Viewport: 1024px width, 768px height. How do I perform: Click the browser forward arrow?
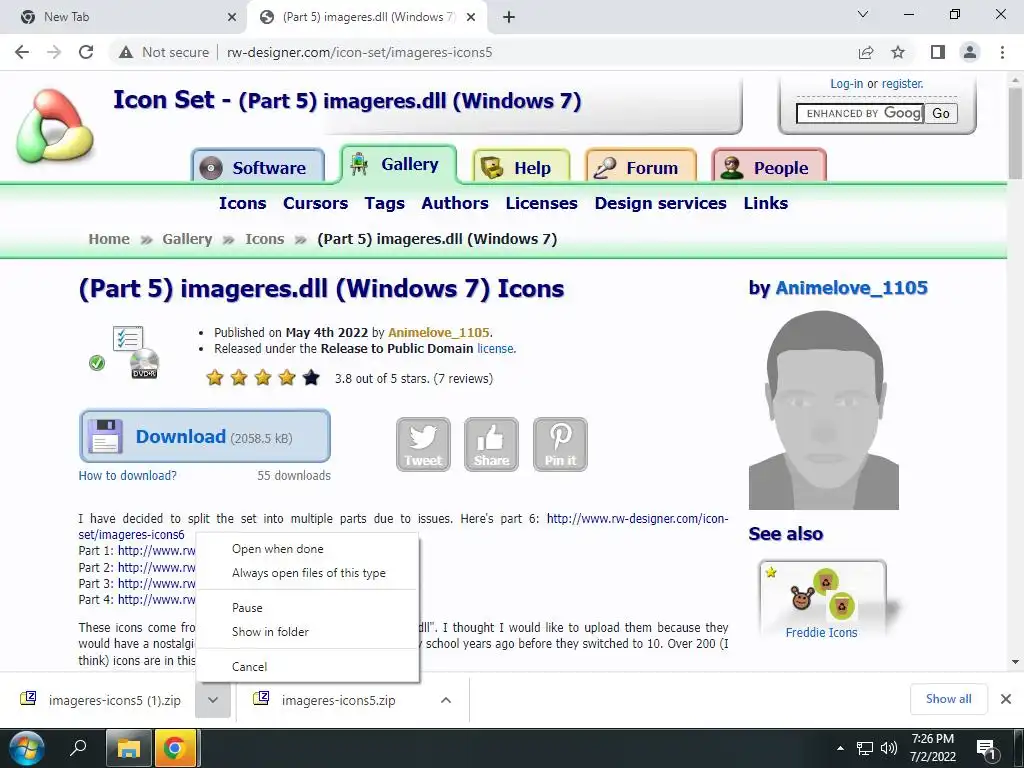pos(54,52)
